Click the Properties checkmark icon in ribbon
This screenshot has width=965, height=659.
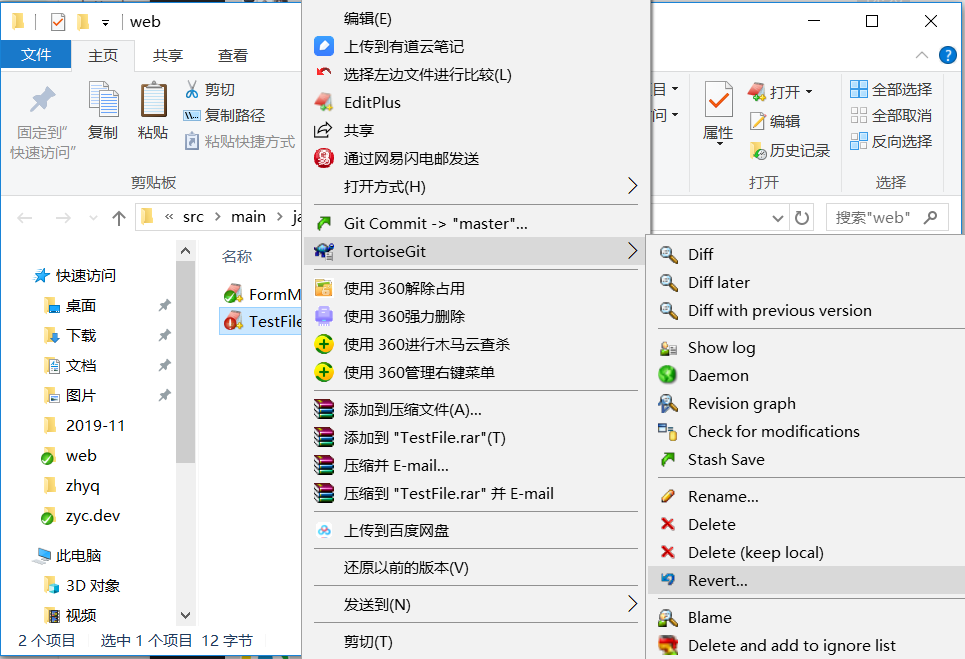point(718,99)
